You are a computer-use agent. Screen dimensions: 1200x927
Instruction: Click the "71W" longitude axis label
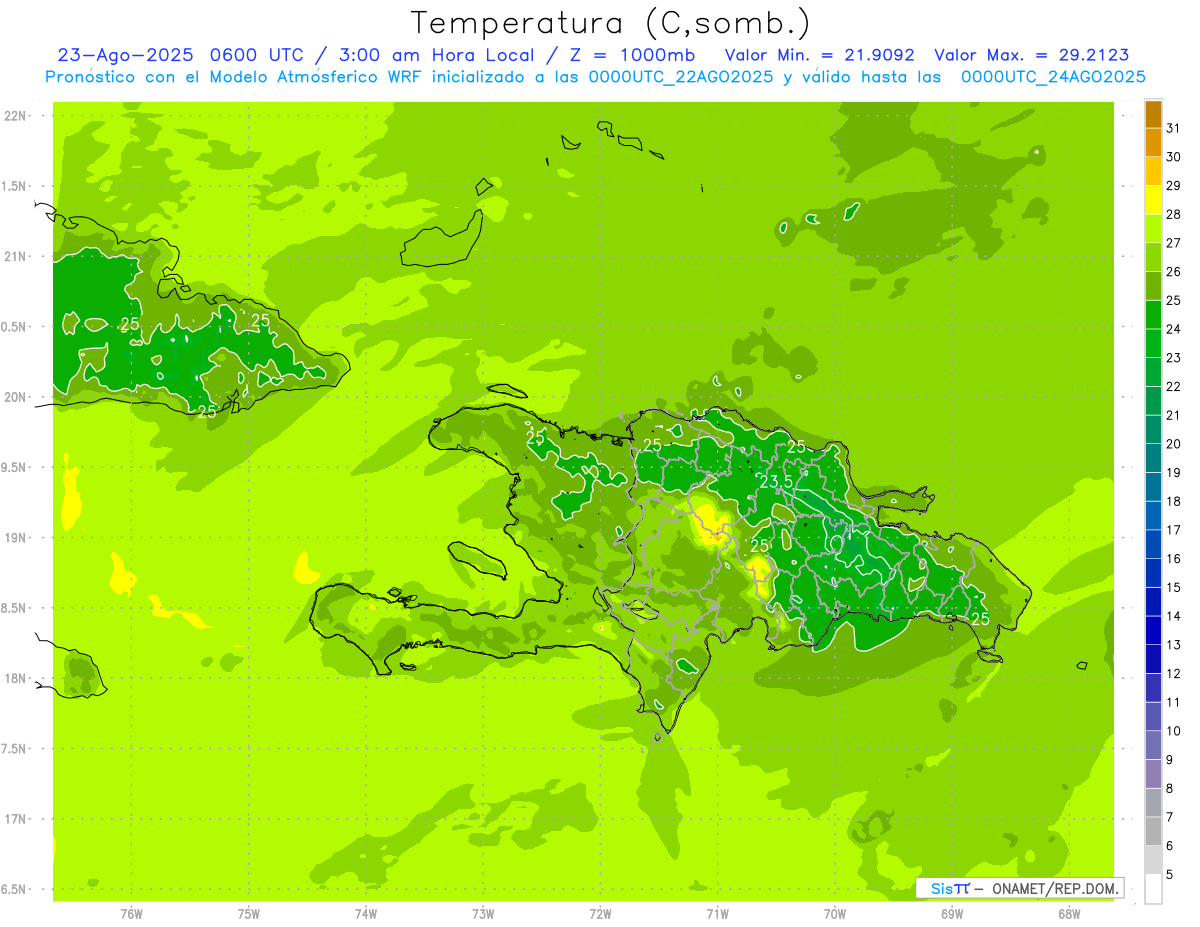718,914
